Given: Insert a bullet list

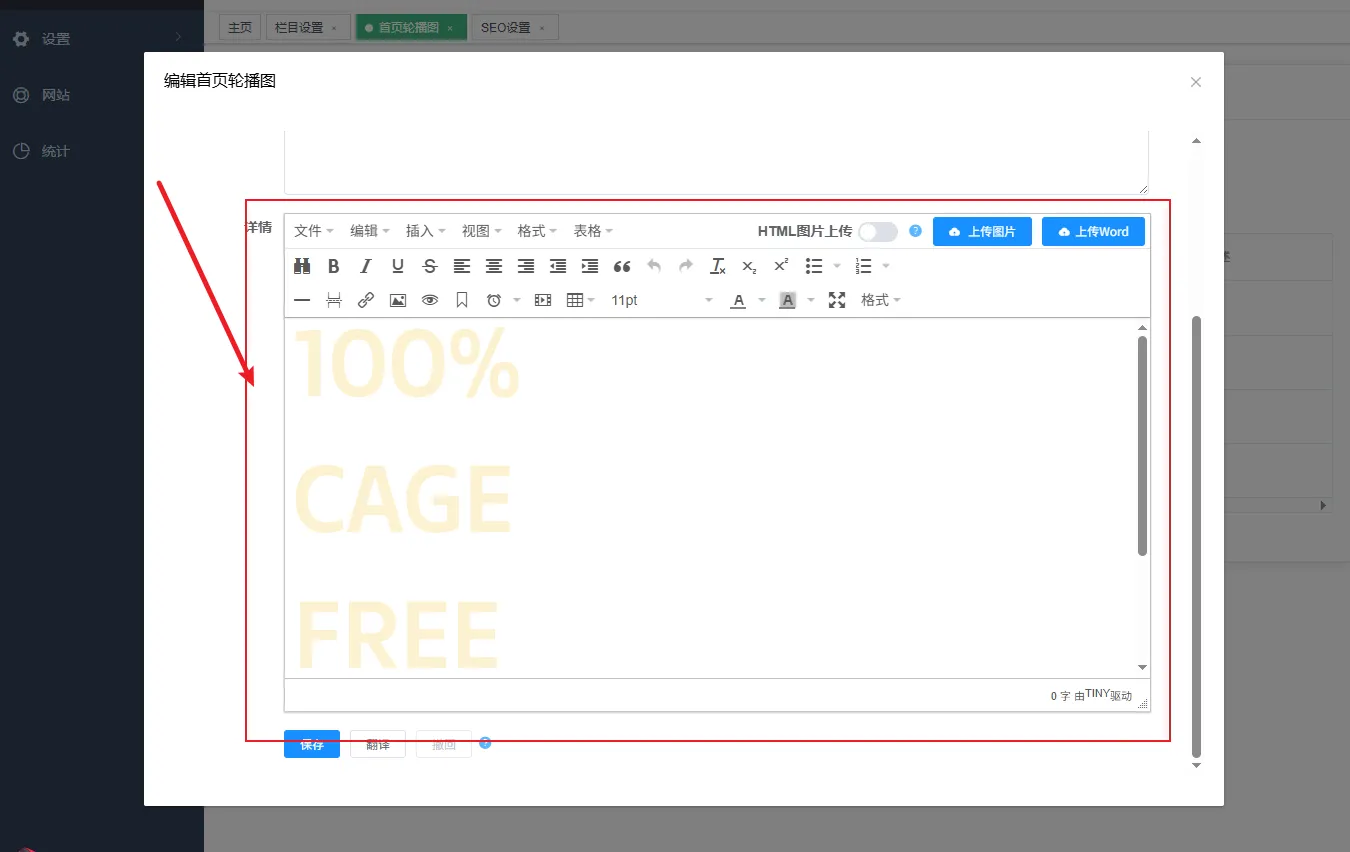Looking at the screenshot, I should tap(814, 266).
